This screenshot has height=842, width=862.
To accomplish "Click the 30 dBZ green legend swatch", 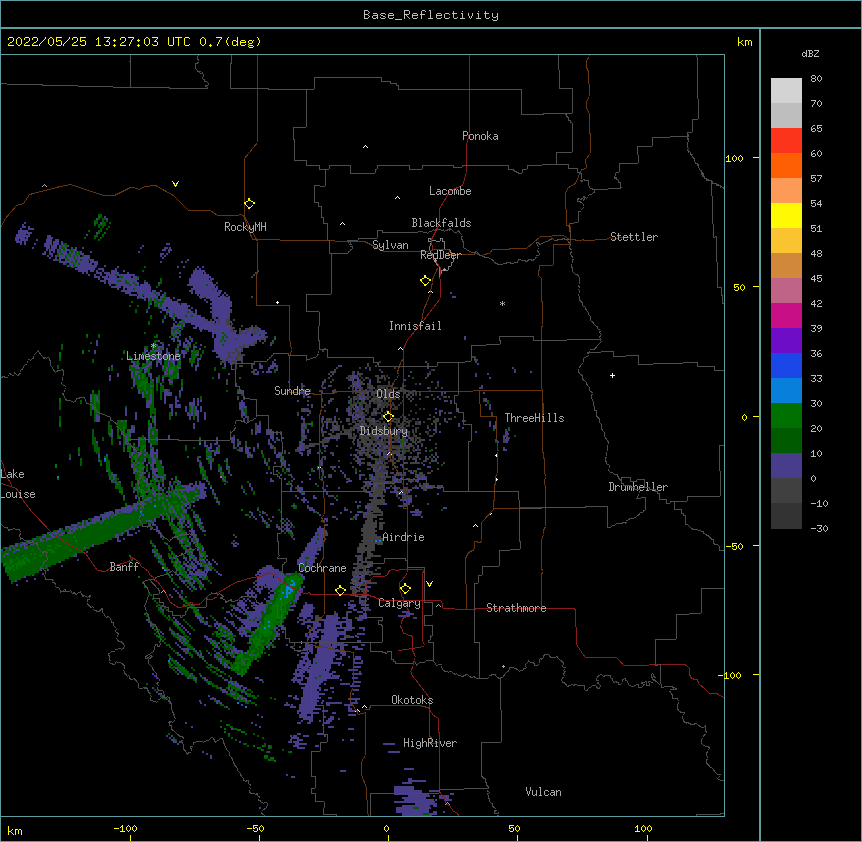I will pyautogui.click(x=786, y=416).
